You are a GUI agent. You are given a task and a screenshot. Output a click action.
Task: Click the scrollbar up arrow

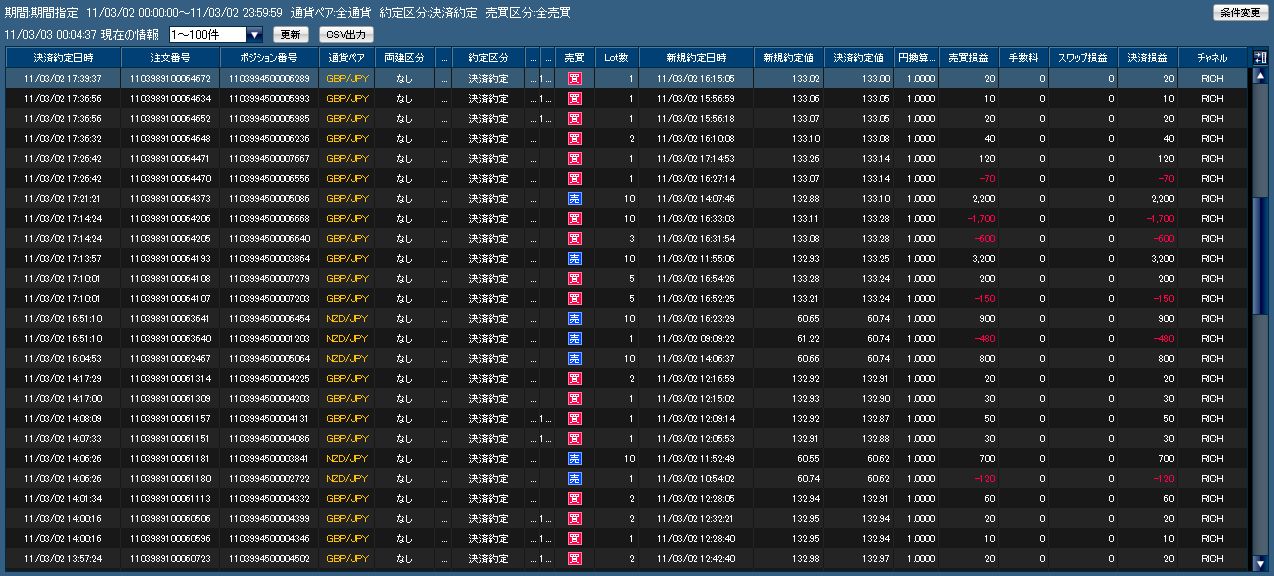[x=1260, y=76]
